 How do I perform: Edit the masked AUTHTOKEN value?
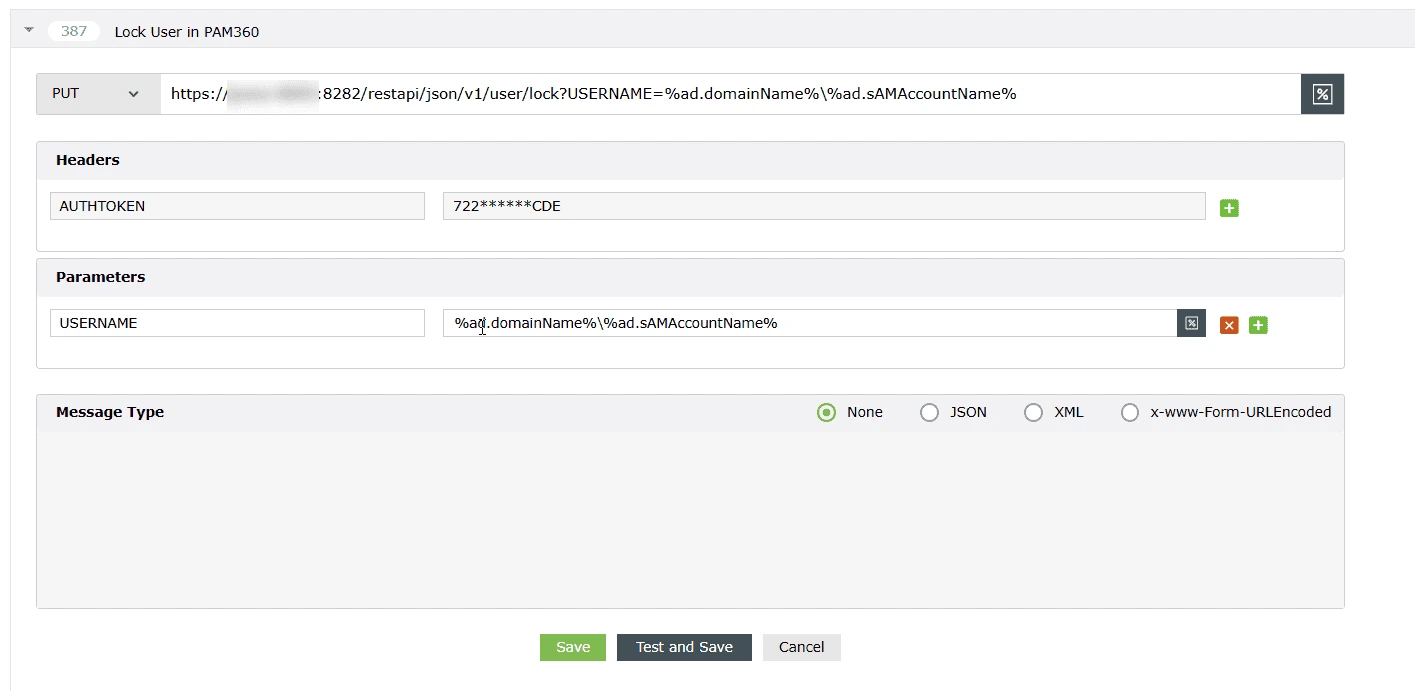click(824, 205)
